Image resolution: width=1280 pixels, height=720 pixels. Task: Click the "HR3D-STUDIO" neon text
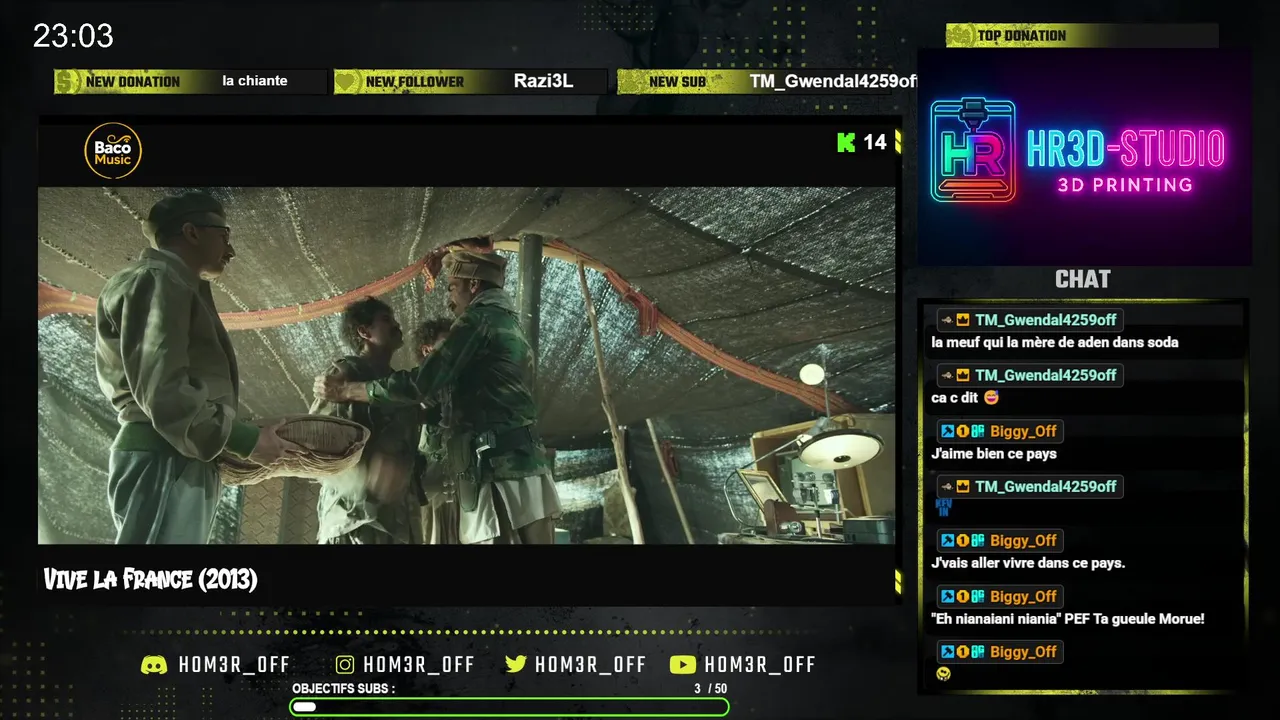pyautogui.click(x=1126, y=149)
